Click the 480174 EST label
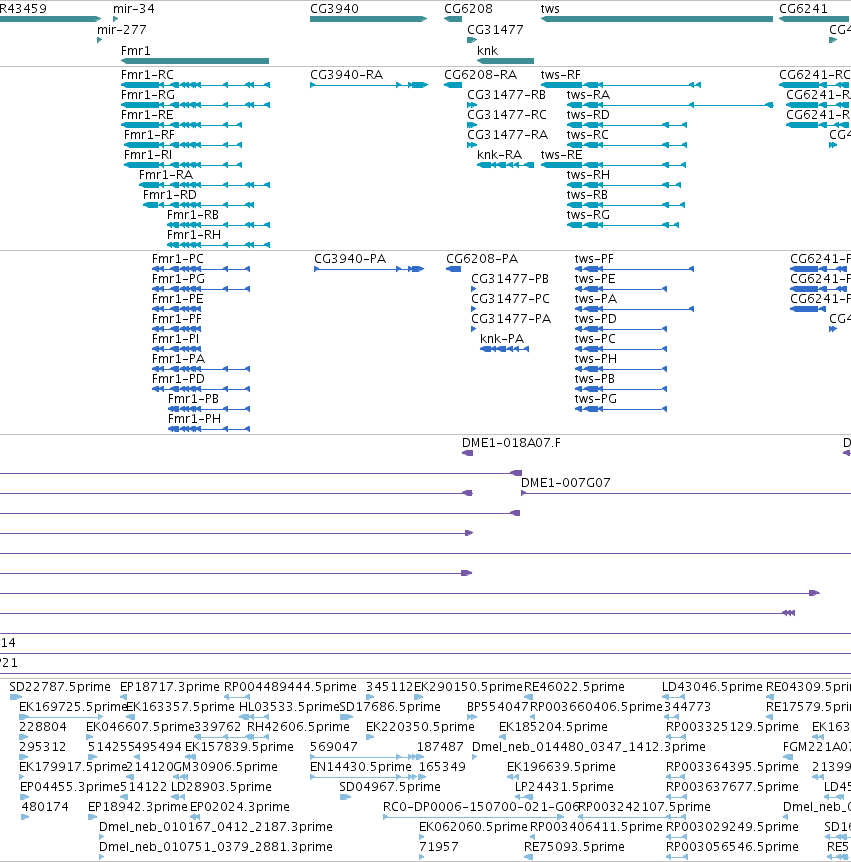 45,807
